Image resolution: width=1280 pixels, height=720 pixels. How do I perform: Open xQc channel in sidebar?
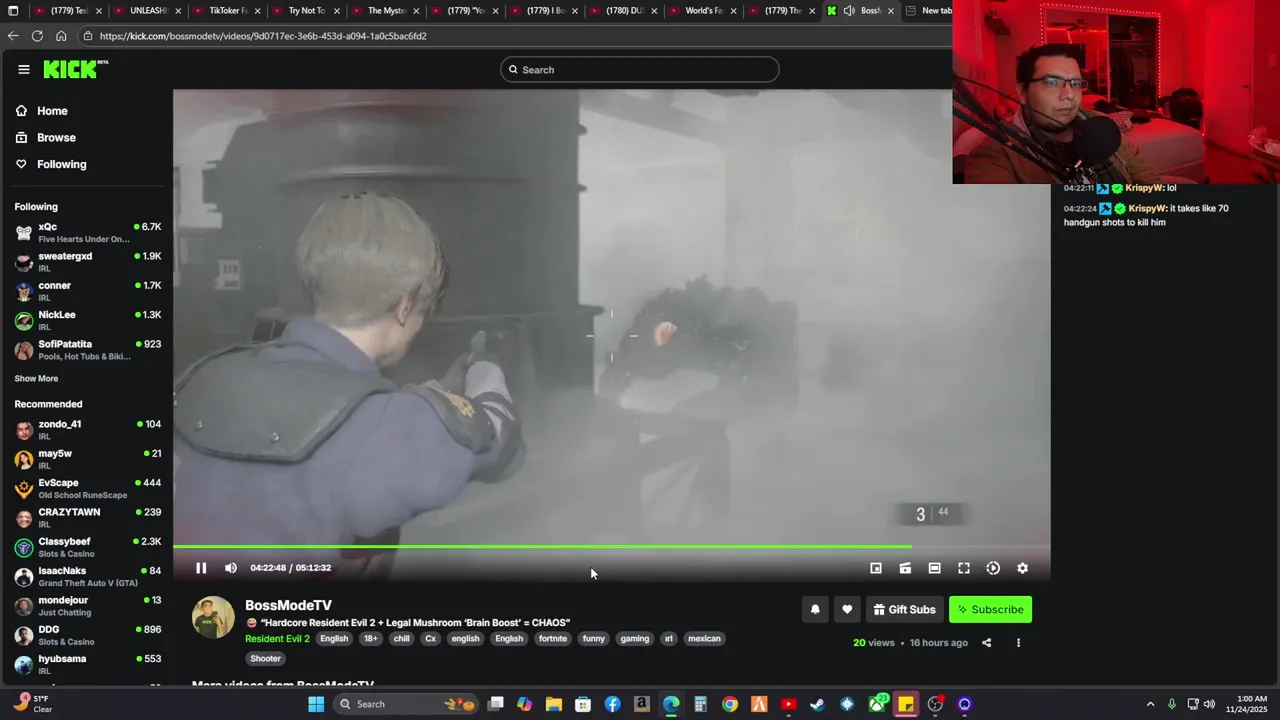[x=87, y=233]
